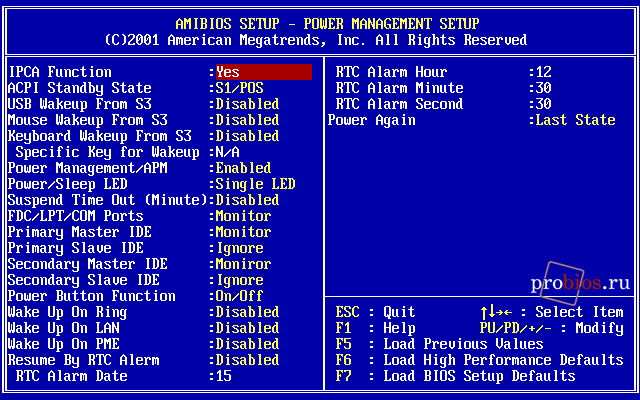Click Secondary Master IDE Moniror value
The width and height of the screenshot is (640, 400).
pyautogui.click(x=243, y=264)
